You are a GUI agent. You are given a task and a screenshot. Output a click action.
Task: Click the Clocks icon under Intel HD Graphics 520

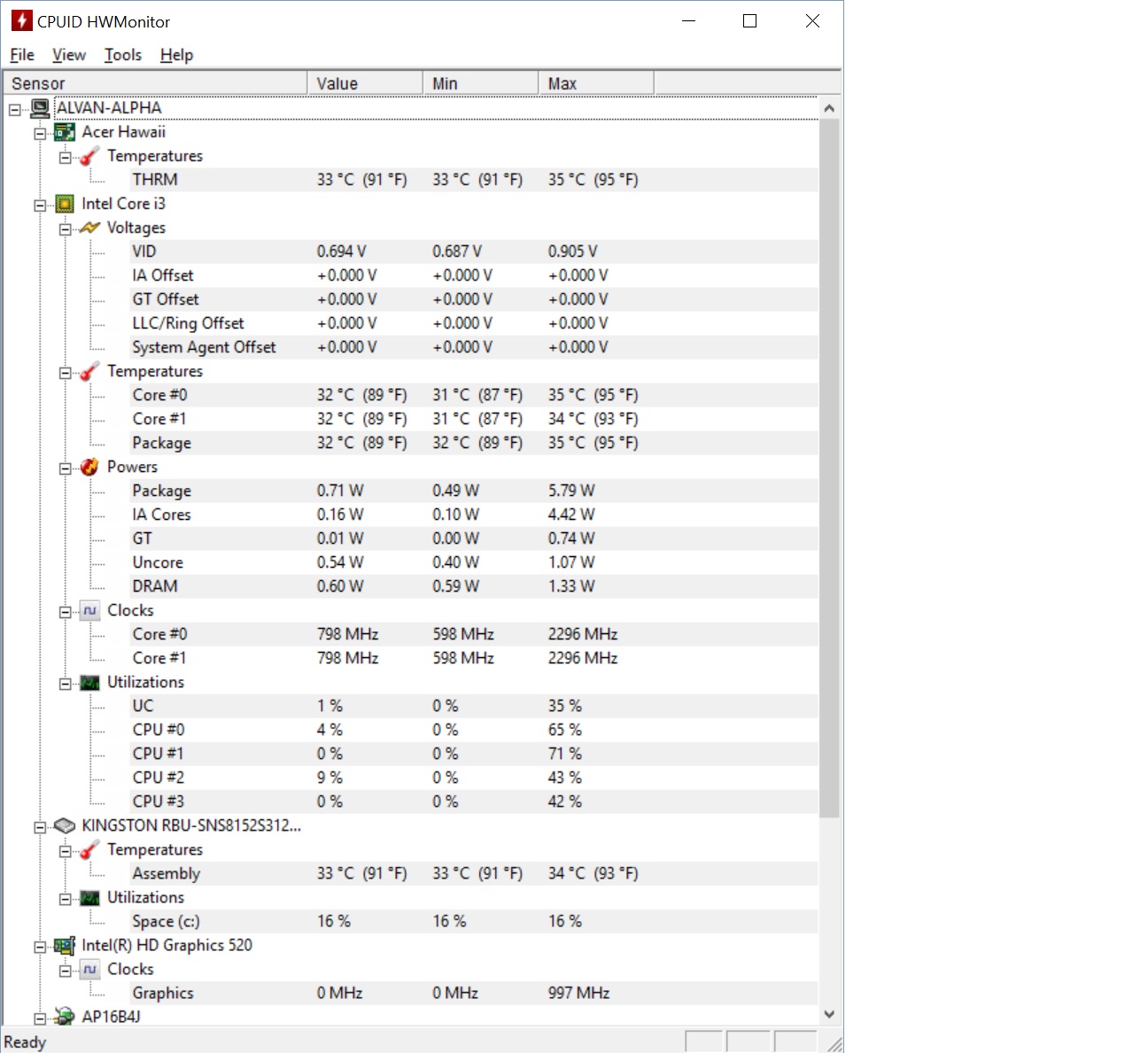[x=89, y=969]
